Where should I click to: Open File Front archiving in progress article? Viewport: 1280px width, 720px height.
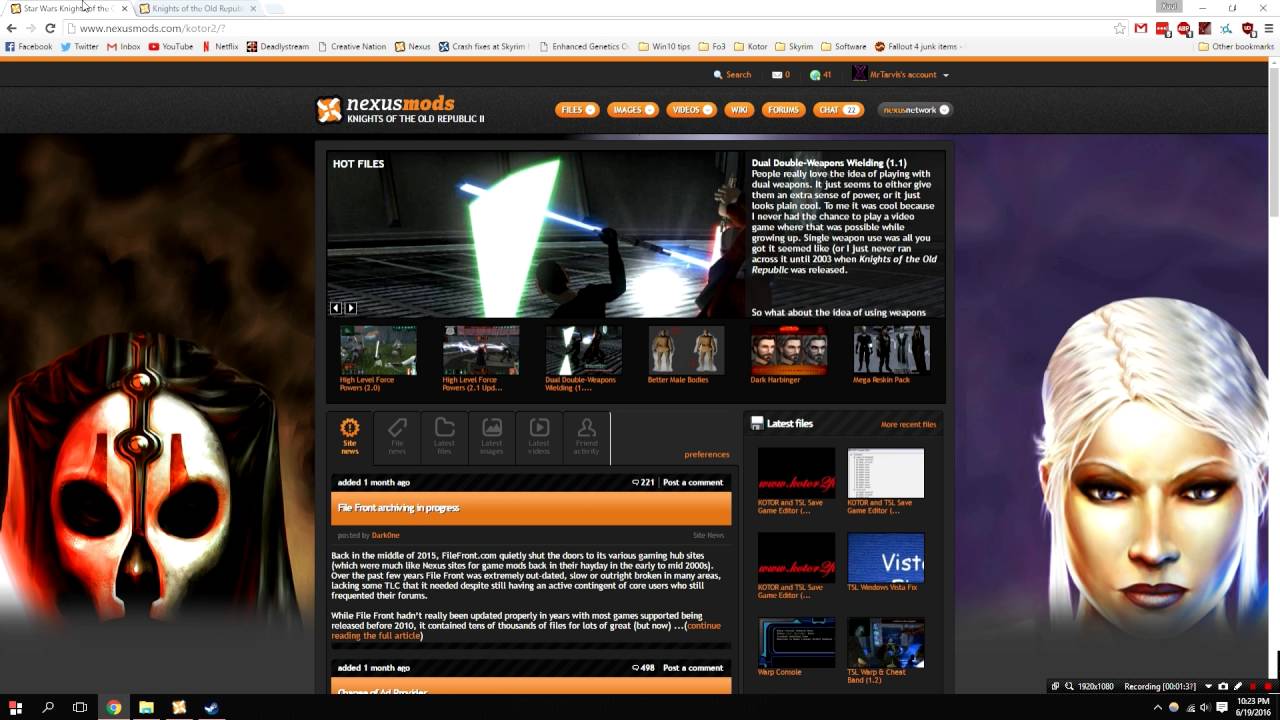[399, 508]
